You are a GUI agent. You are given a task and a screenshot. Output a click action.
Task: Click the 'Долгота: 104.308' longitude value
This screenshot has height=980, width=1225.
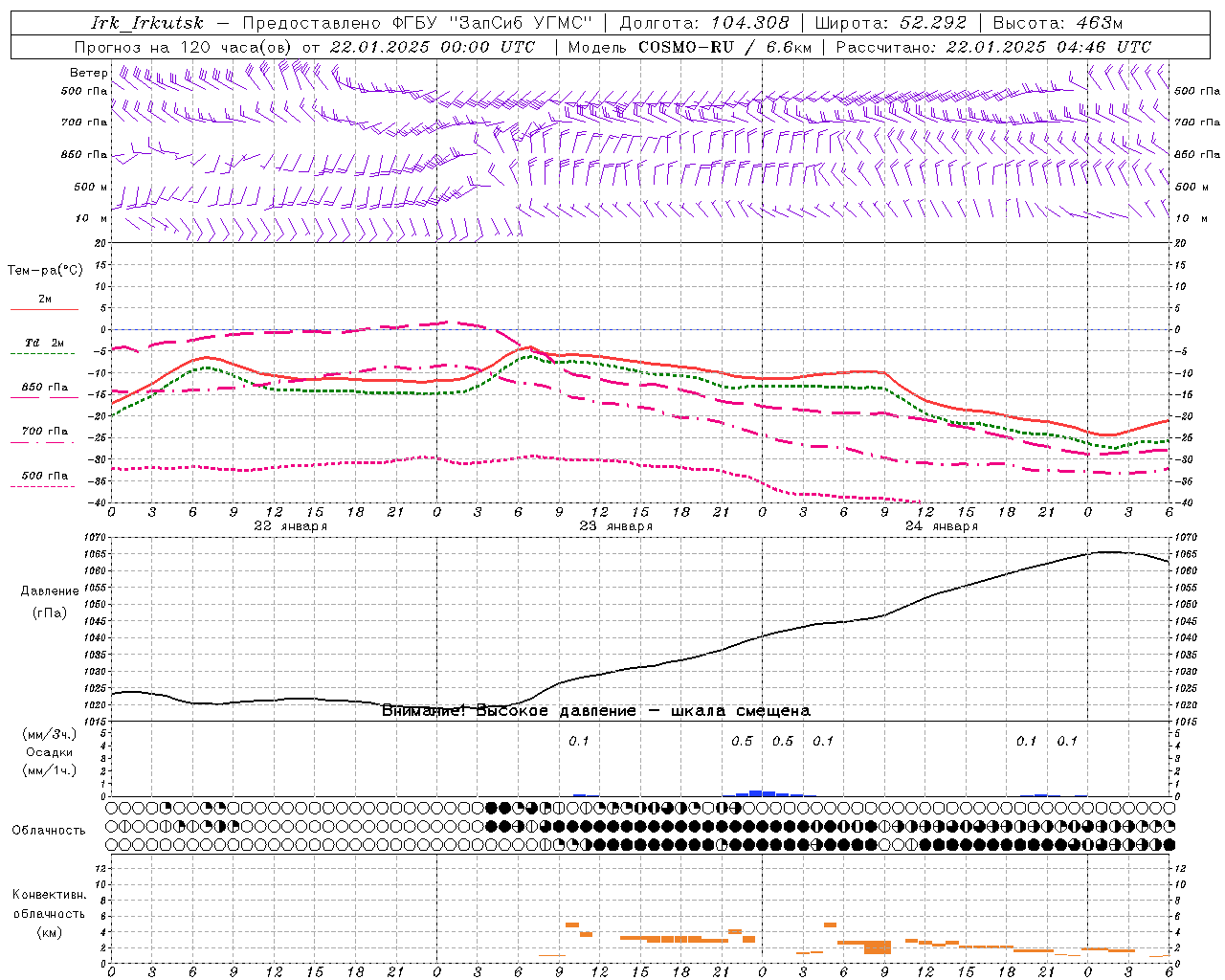704,23
